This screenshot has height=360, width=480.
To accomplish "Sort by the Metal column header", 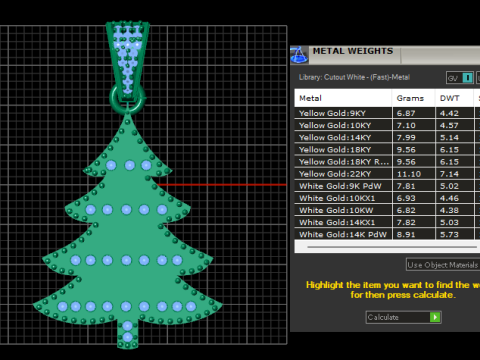I will point(343,98).
